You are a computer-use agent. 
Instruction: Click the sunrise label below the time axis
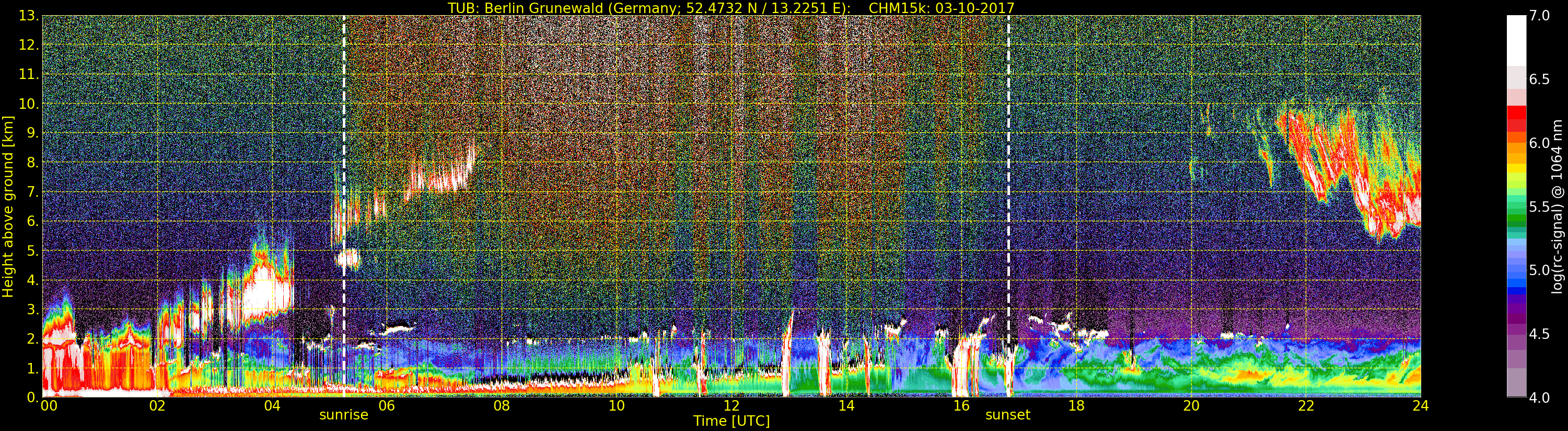point(343,415)
